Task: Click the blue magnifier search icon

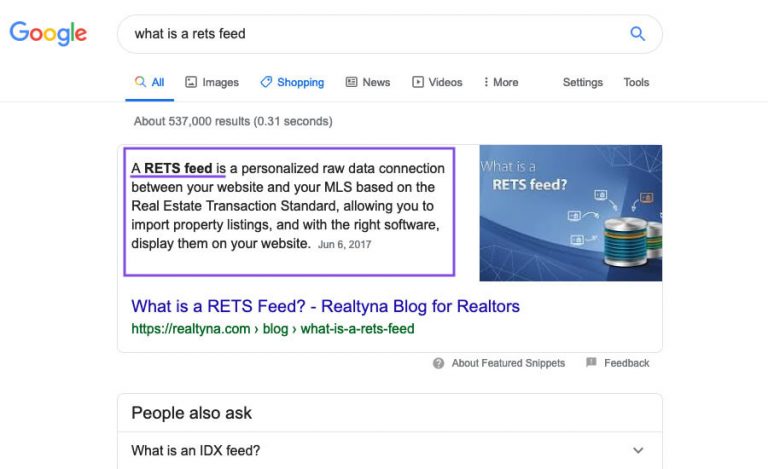Action: pos(637,34)
